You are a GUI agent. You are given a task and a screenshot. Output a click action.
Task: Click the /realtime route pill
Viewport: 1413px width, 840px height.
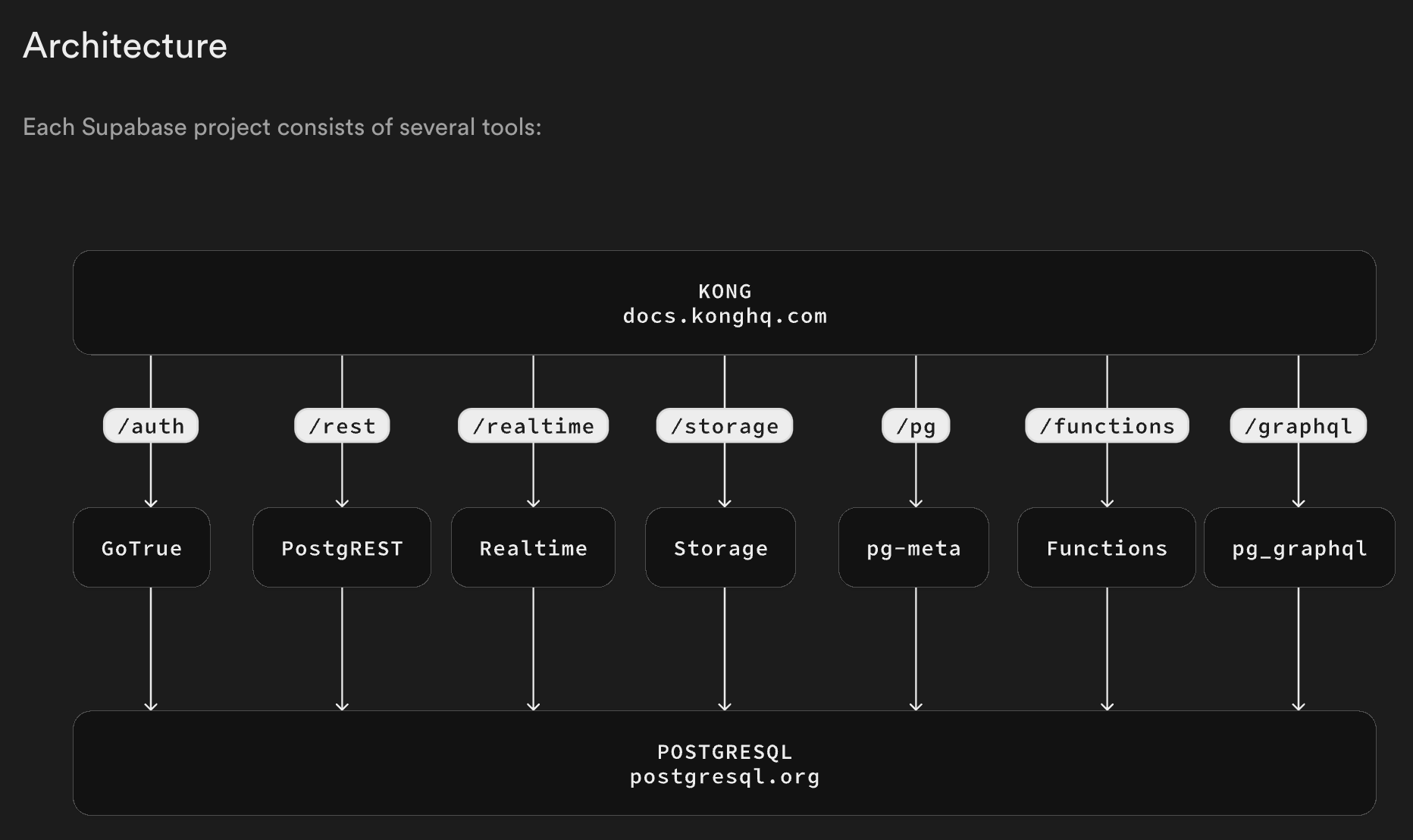(533, 426)
